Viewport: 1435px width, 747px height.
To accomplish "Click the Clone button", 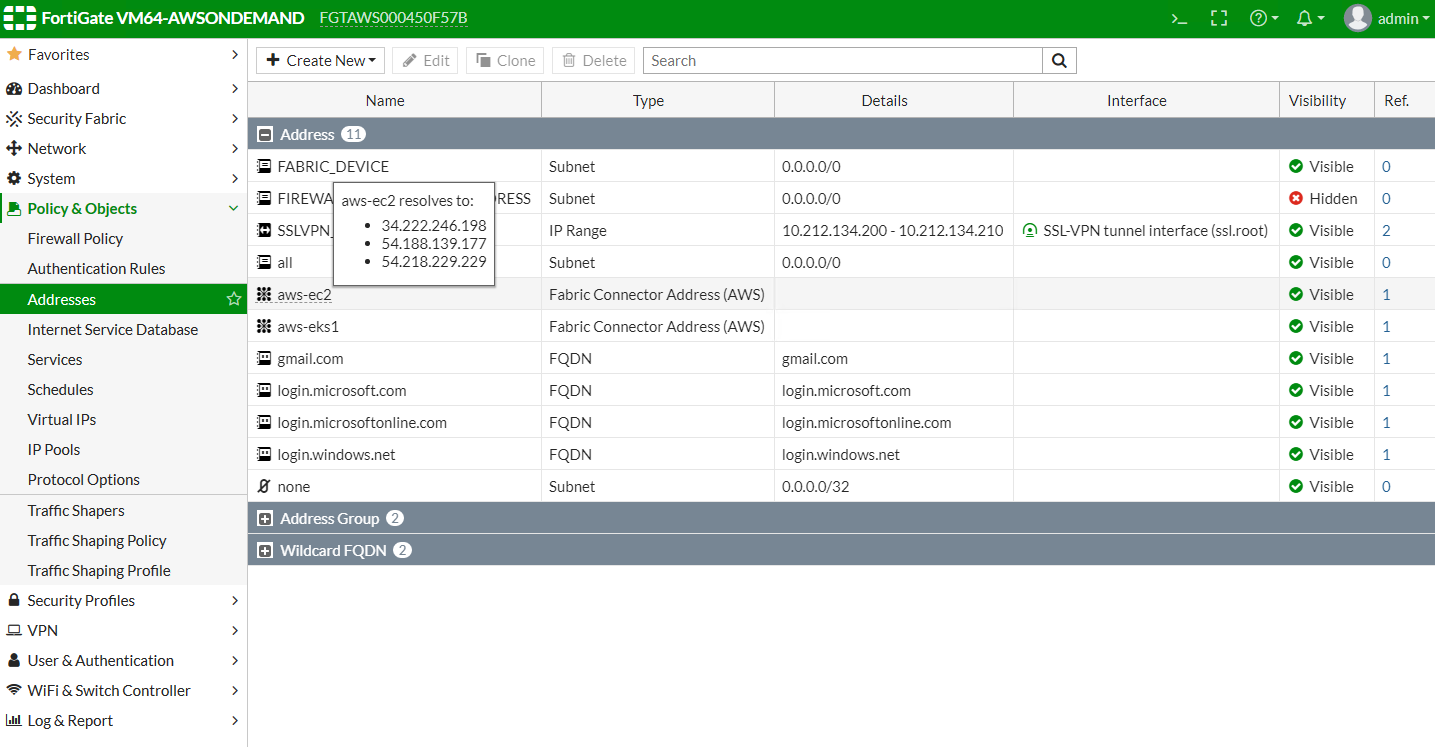I will 506,61.
